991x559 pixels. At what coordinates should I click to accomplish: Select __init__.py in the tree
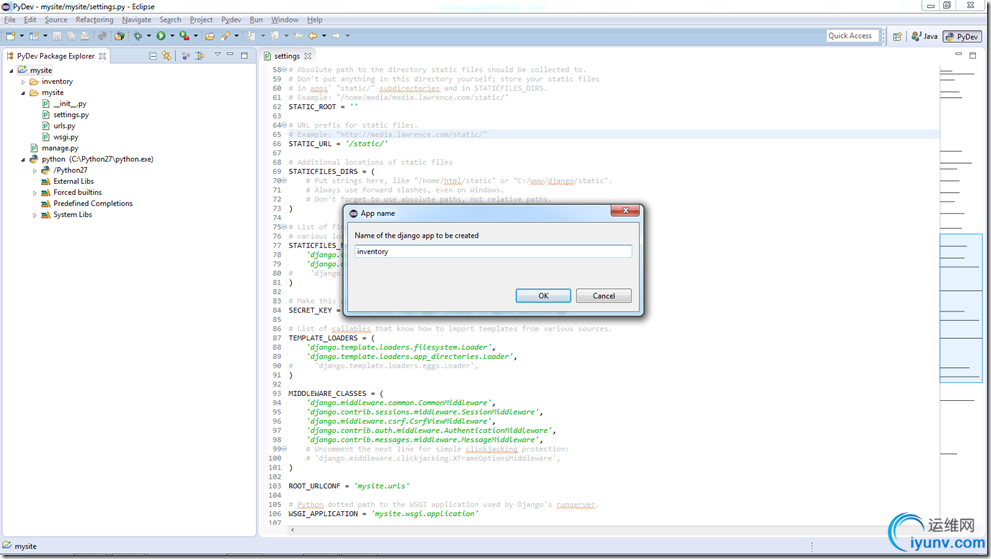(x=70, y=104)
